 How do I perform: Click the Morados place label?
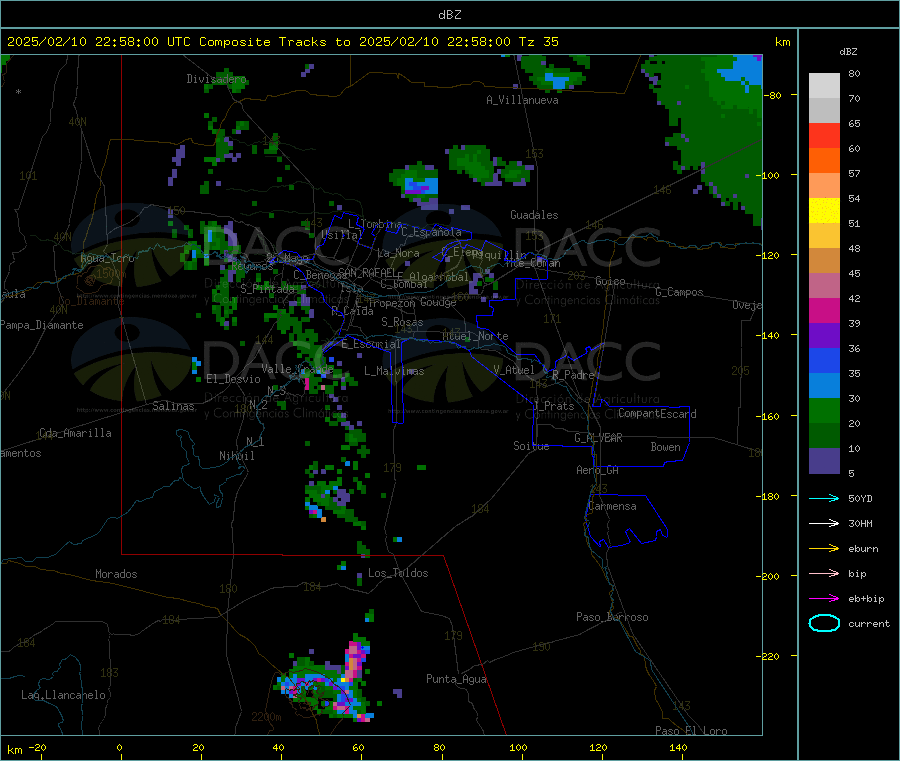(x=116, y=574)
